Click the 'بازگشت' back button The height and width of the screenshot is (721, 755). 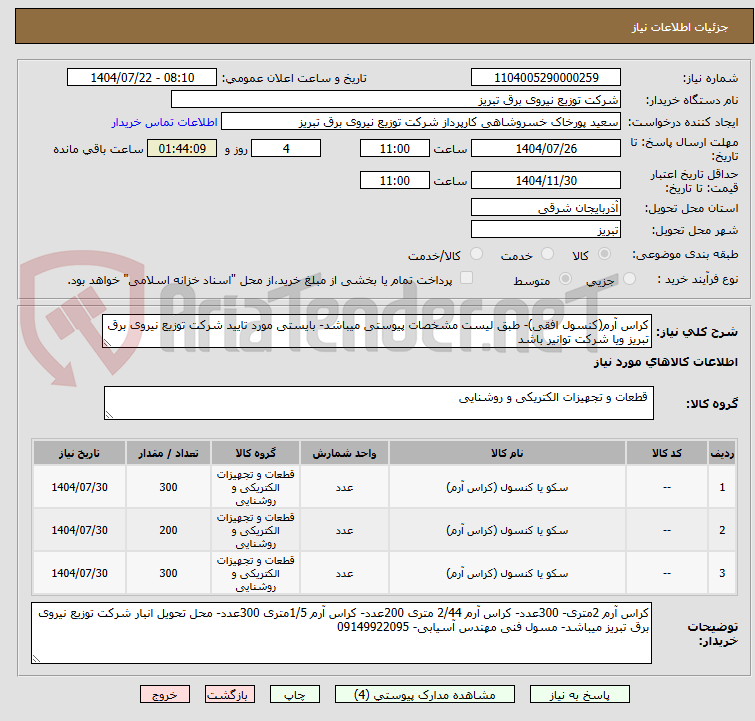[x=230, y=694]
